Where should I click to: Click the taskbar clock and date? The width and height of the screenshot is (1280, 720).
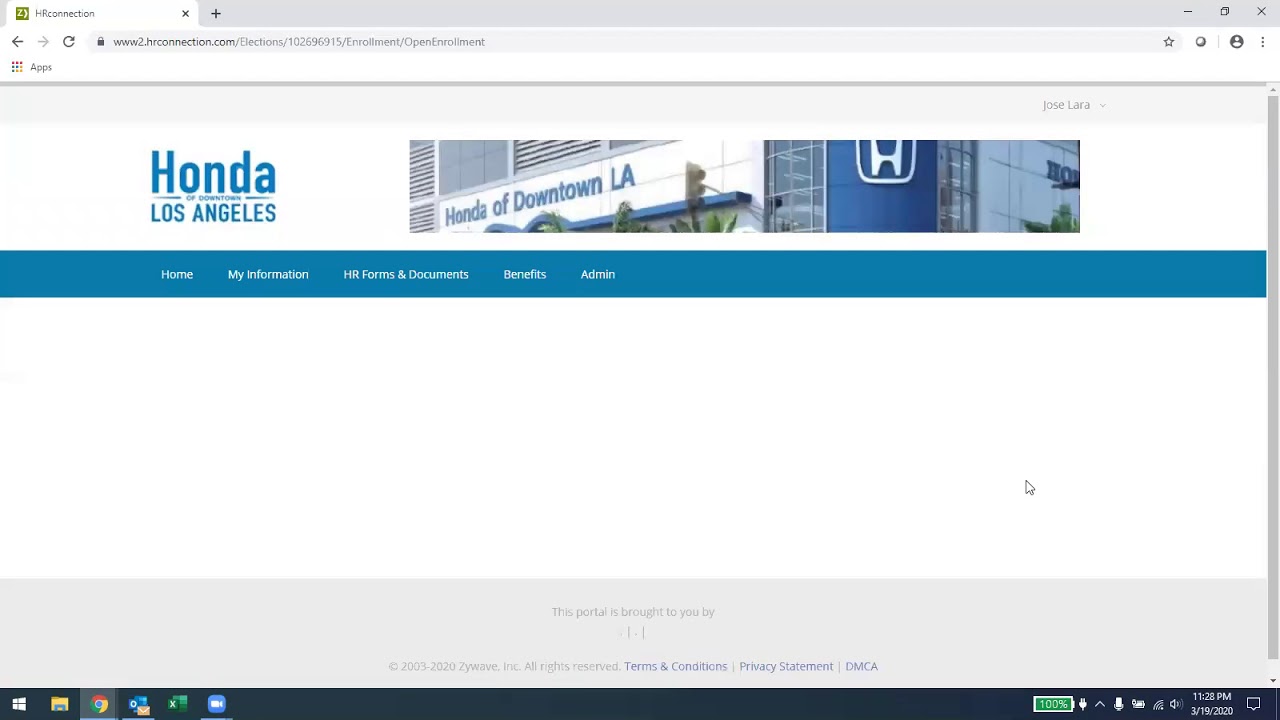[x=1211, y=704]
